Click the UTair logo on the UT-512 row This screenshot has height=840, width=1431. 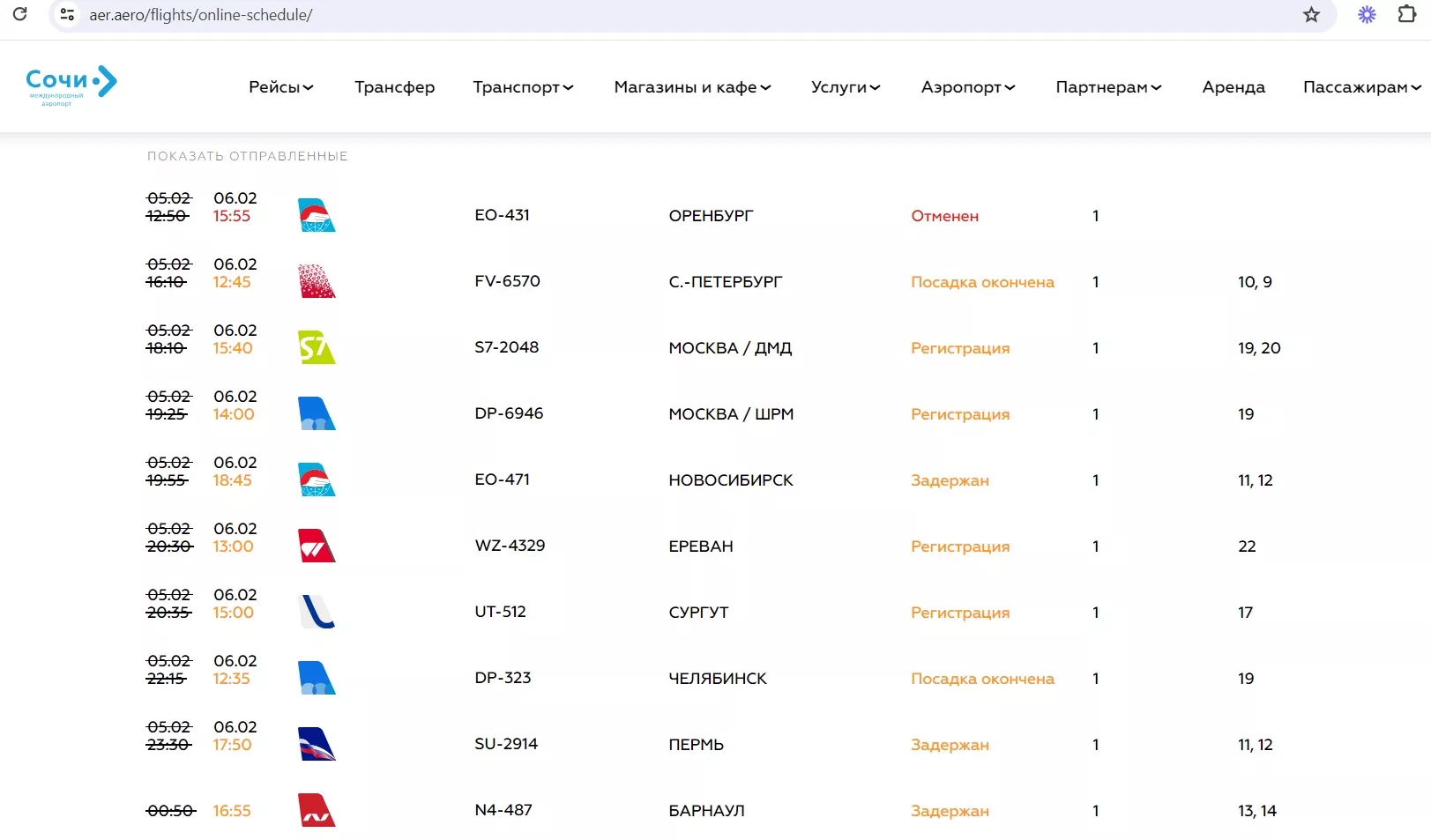click(x=317, y=612)
